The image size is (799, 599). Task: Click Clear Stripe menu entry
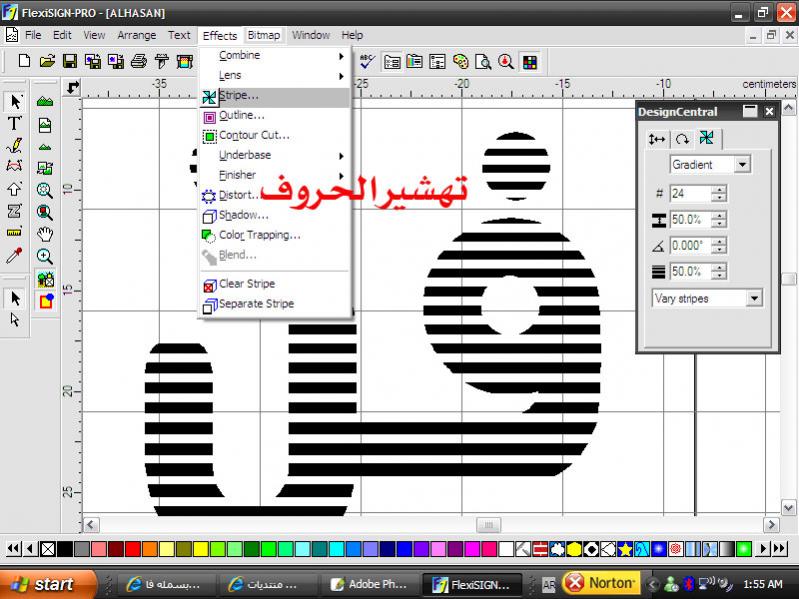(246, 284)
